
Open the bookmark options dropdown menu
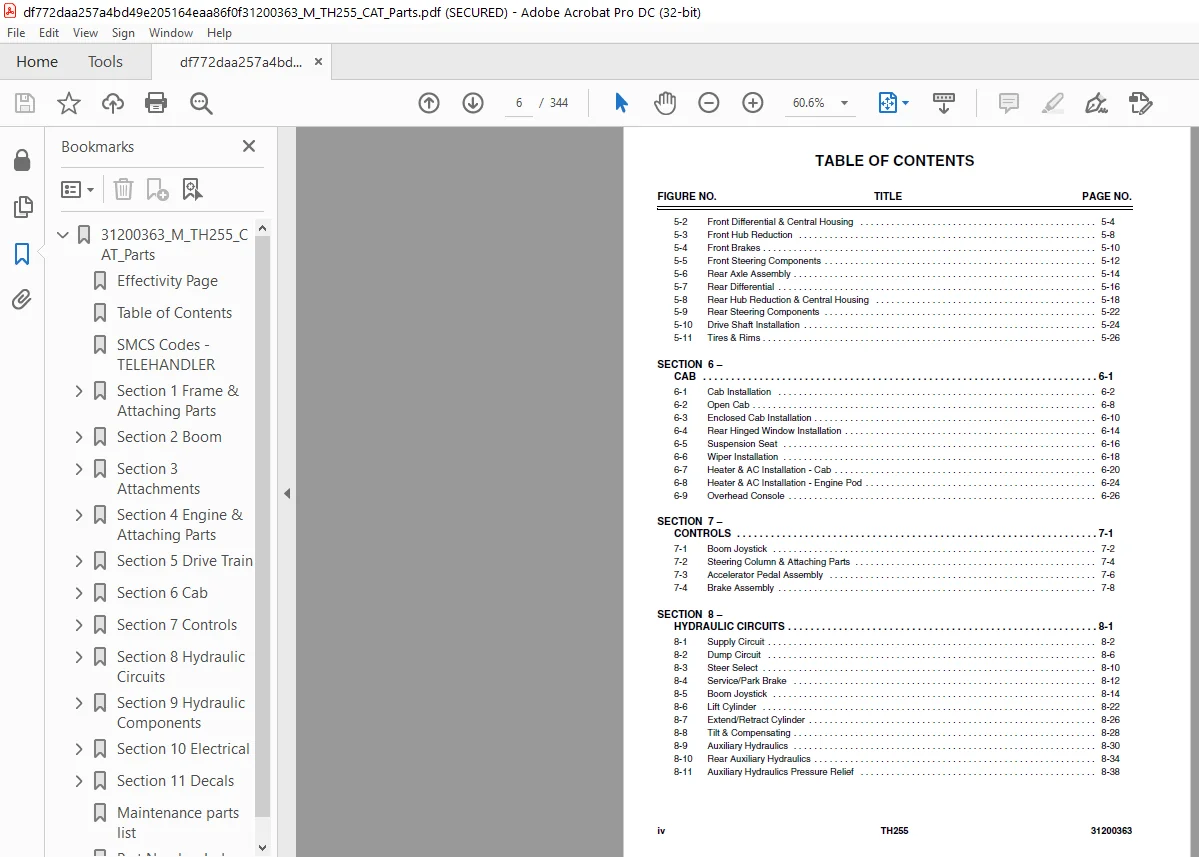(77, 189)
